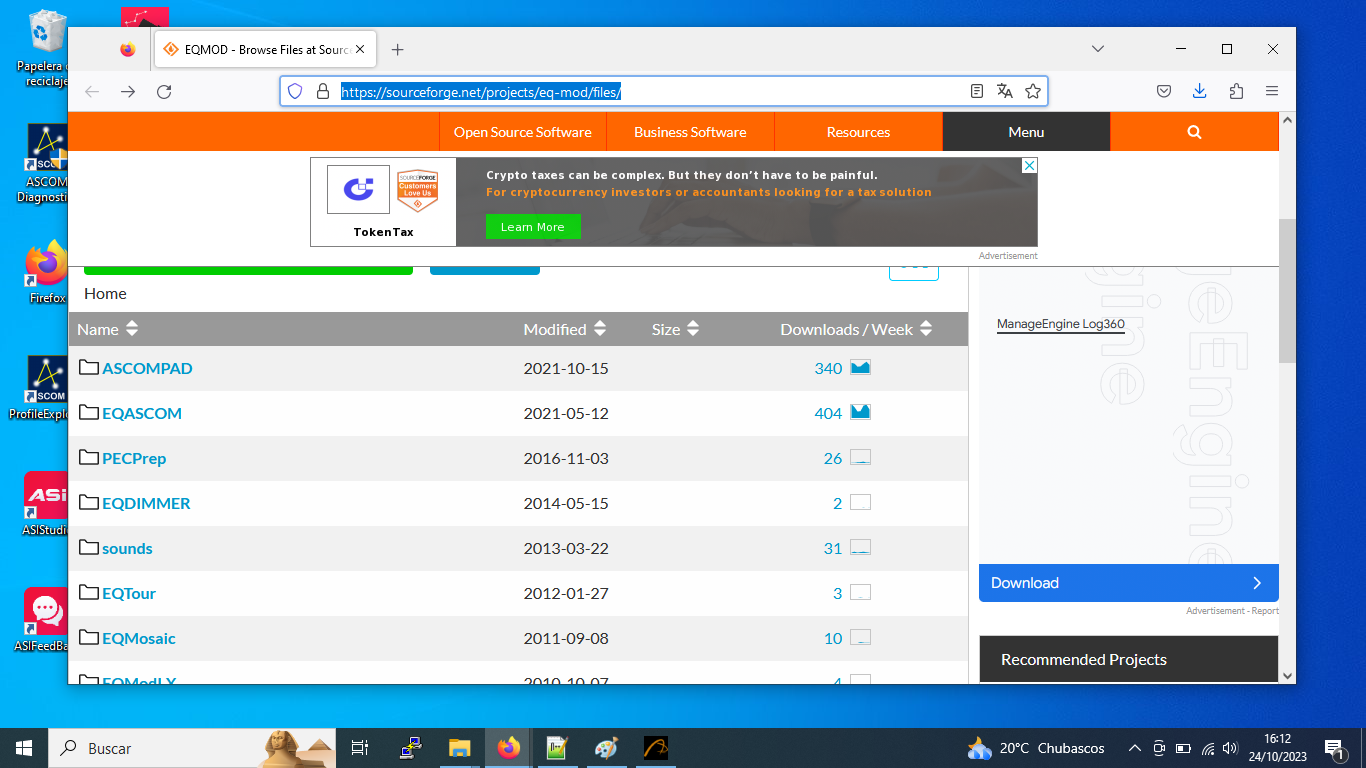
Task: Click the 340 weekly downloads number
Action: pos(828,368)
